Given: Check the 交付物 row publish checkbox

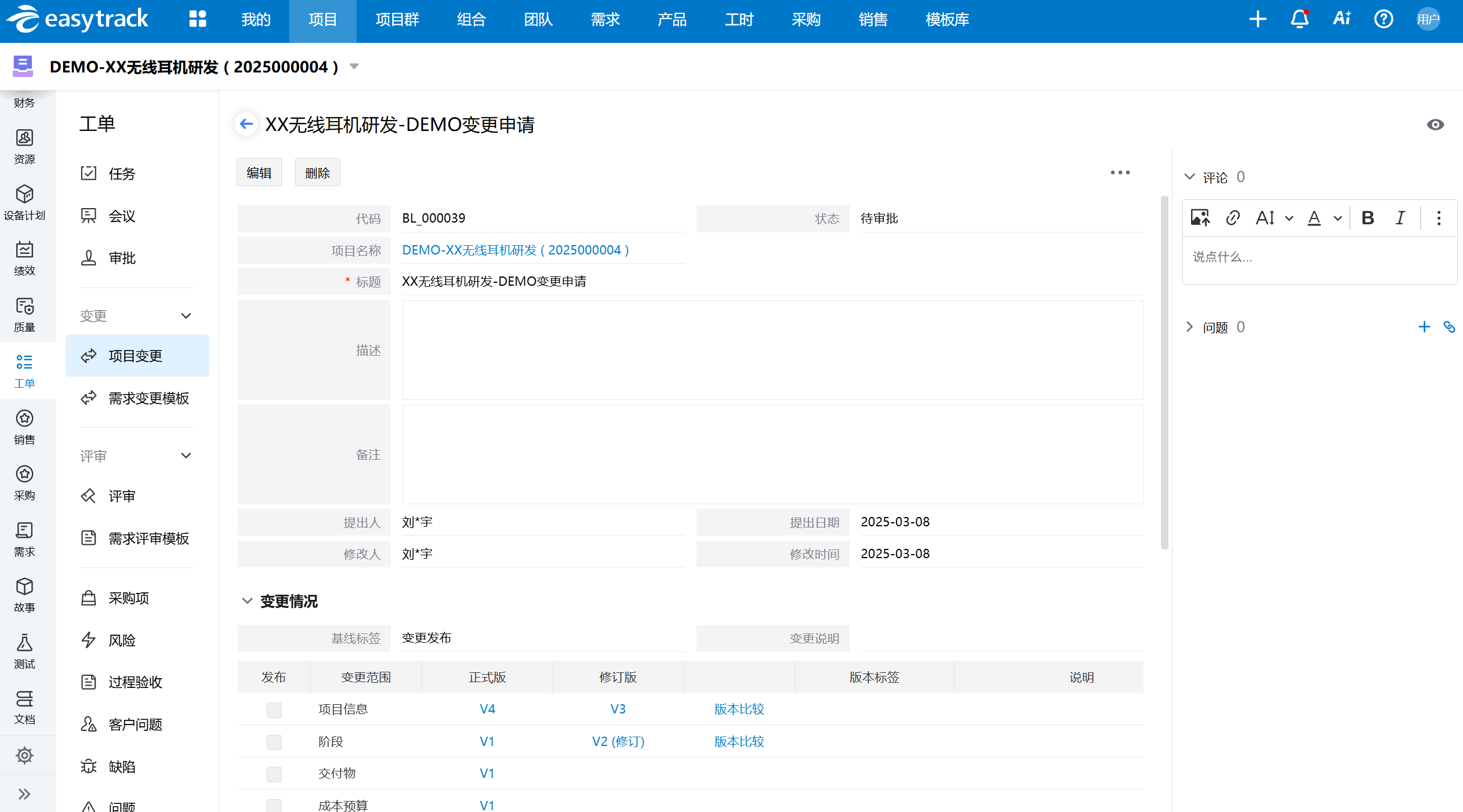Looking at the screenshot, I should pyautogui.click(x=274, y=774).
